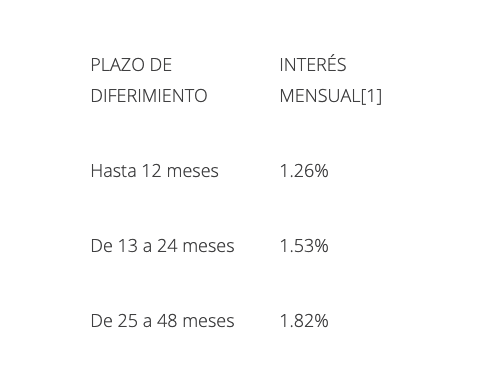The image size is (479, 372).
Task: Click the DIFERIMIENTO header word
Action: coord(149,96)
